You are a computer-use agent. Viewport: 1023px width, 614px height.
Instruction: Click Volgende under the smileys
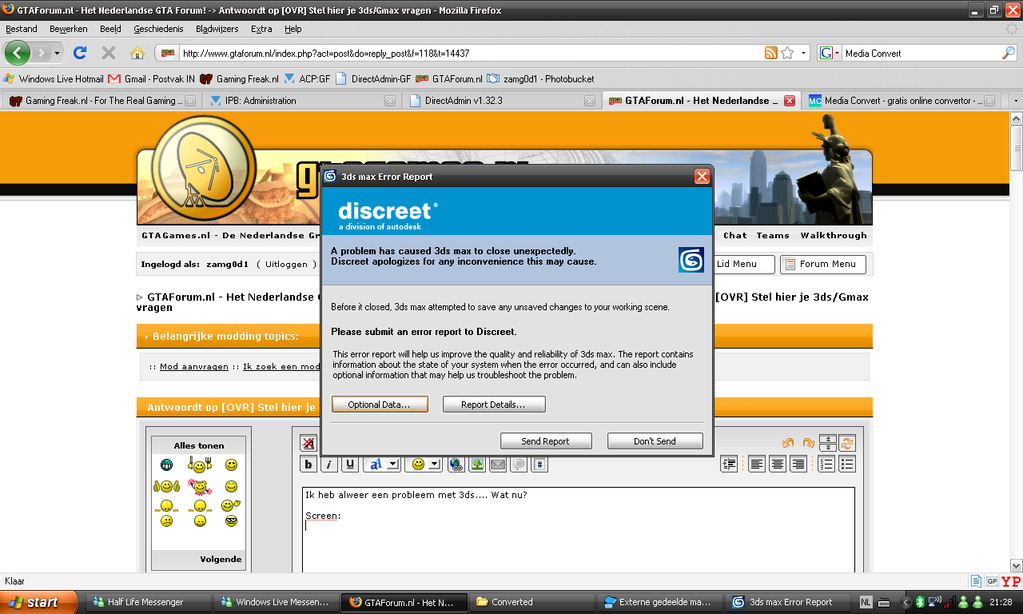click(x=221, y=559)
